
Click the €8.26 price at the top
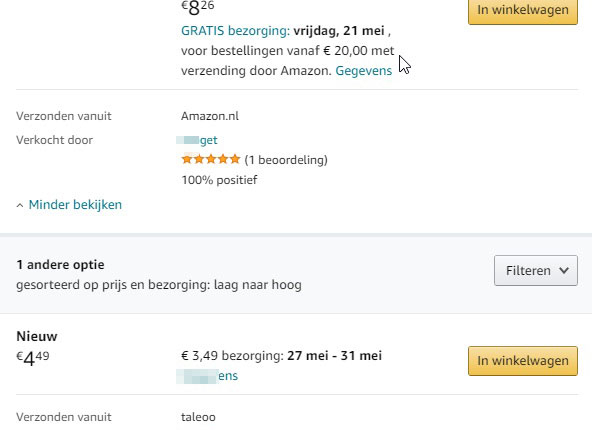point(198,8)
